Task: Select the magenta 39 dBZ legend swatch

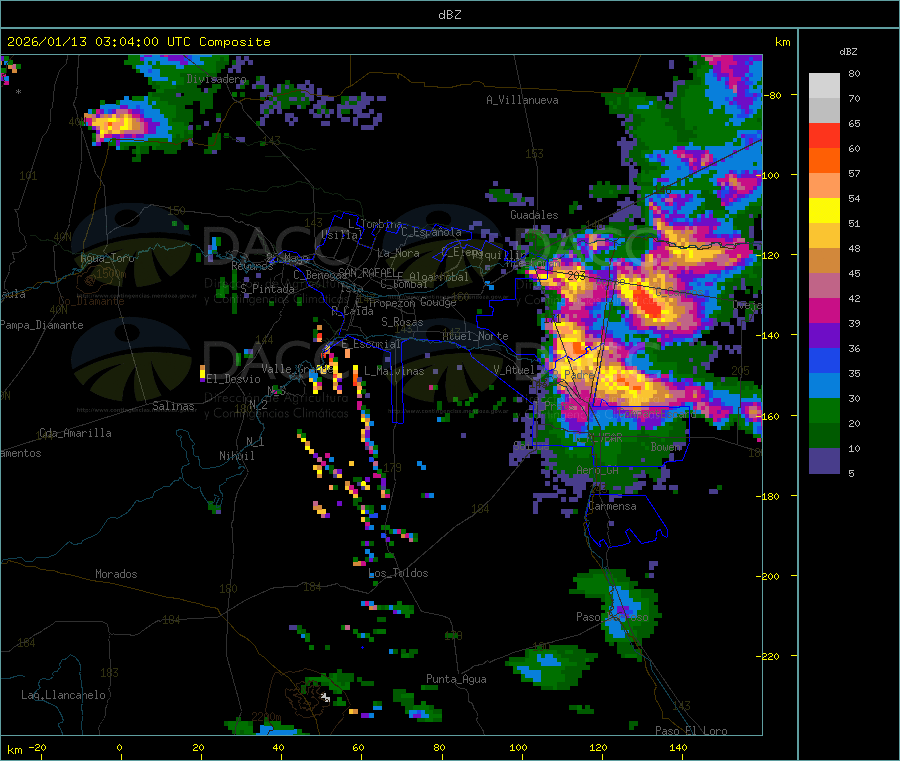Action: pos(824,310)
